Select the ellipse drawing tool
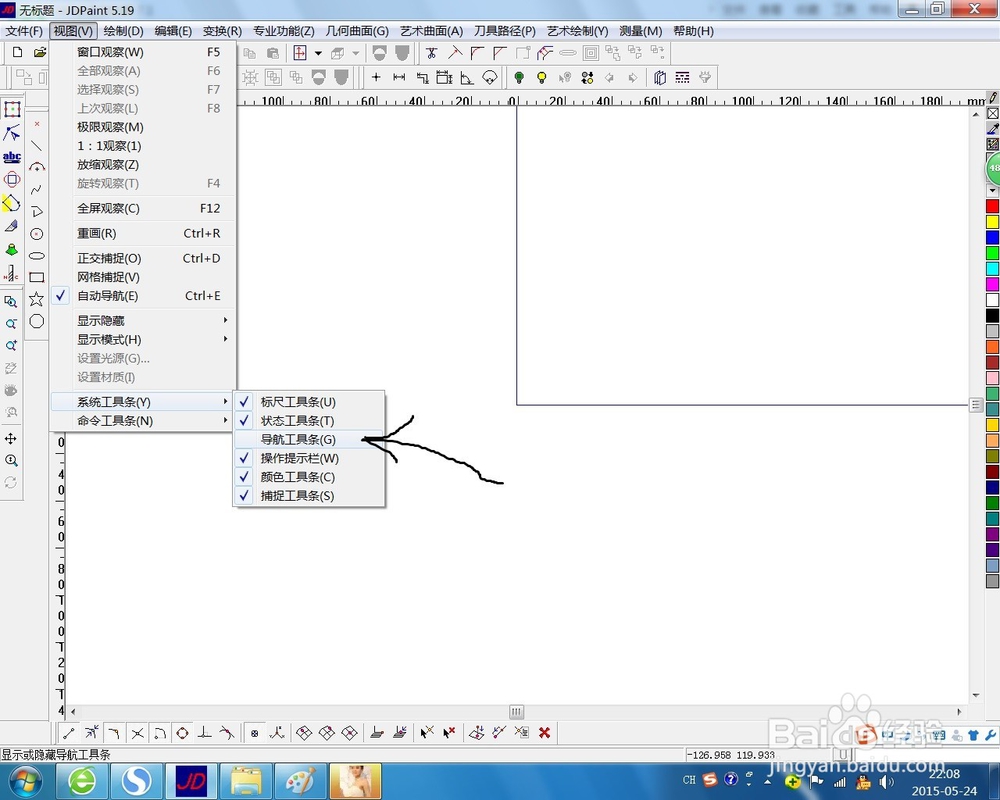1000x800 pixels. (x=36, y=256)
